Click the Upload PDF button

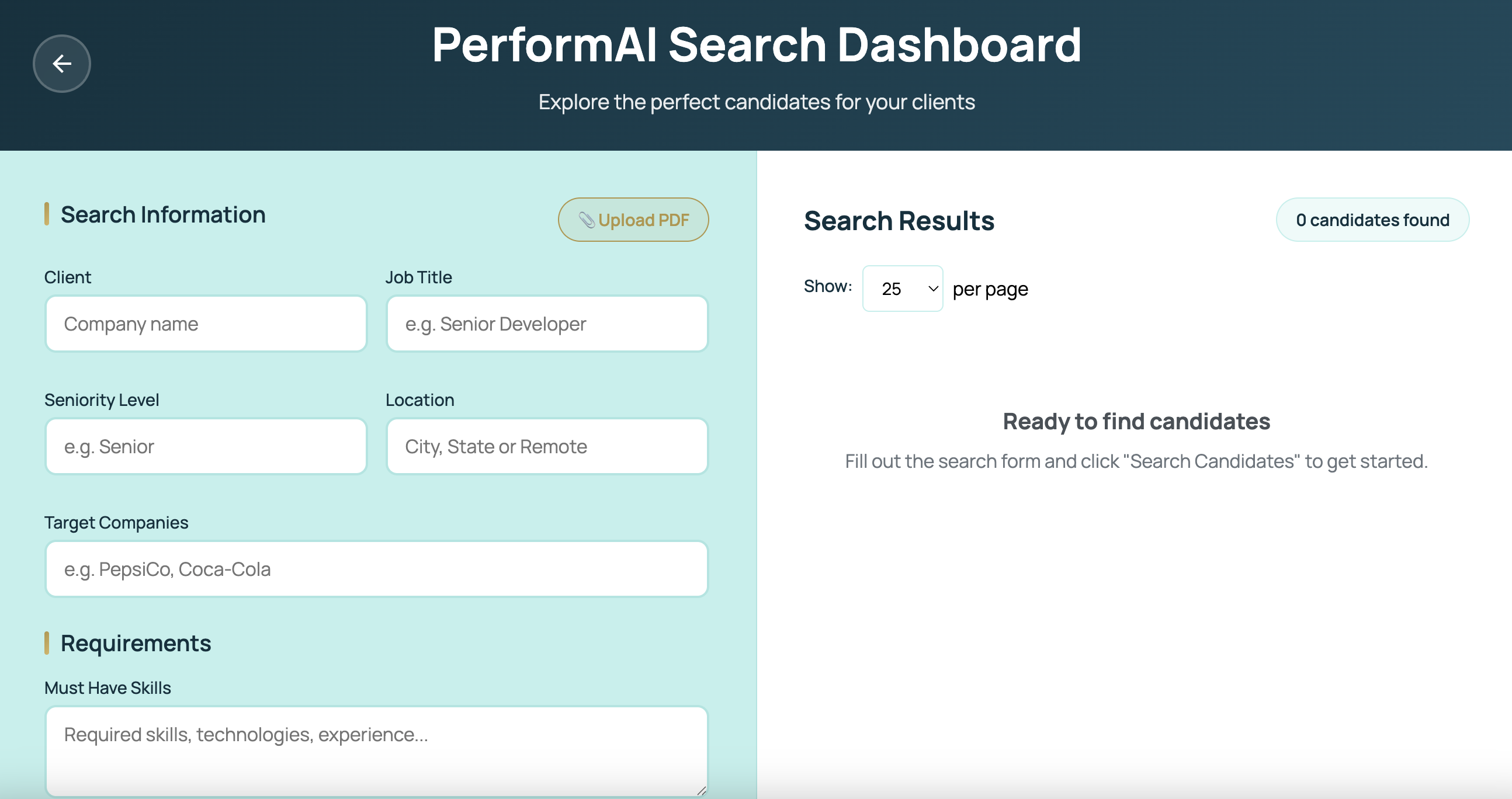click(633, 220)
